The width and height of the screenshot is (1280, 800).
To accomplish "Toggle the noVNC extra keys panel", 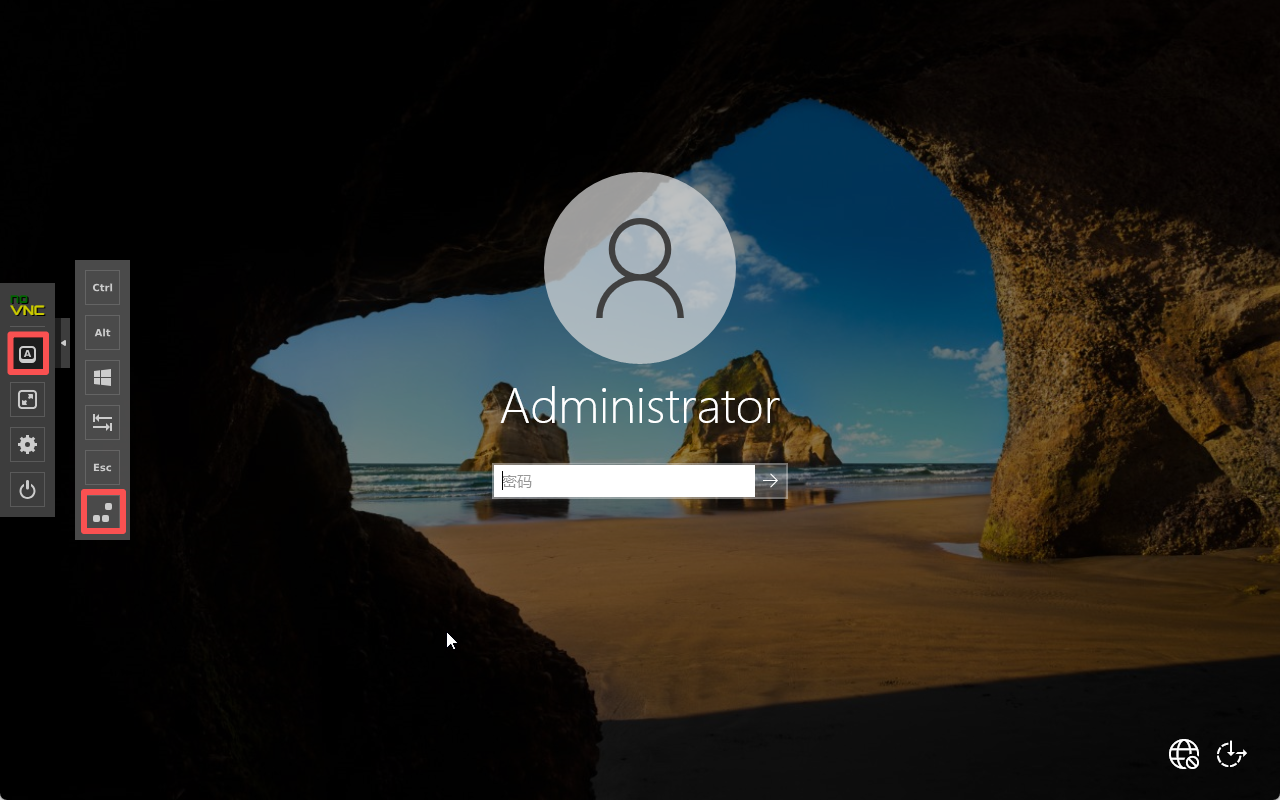I will (28, 354).
